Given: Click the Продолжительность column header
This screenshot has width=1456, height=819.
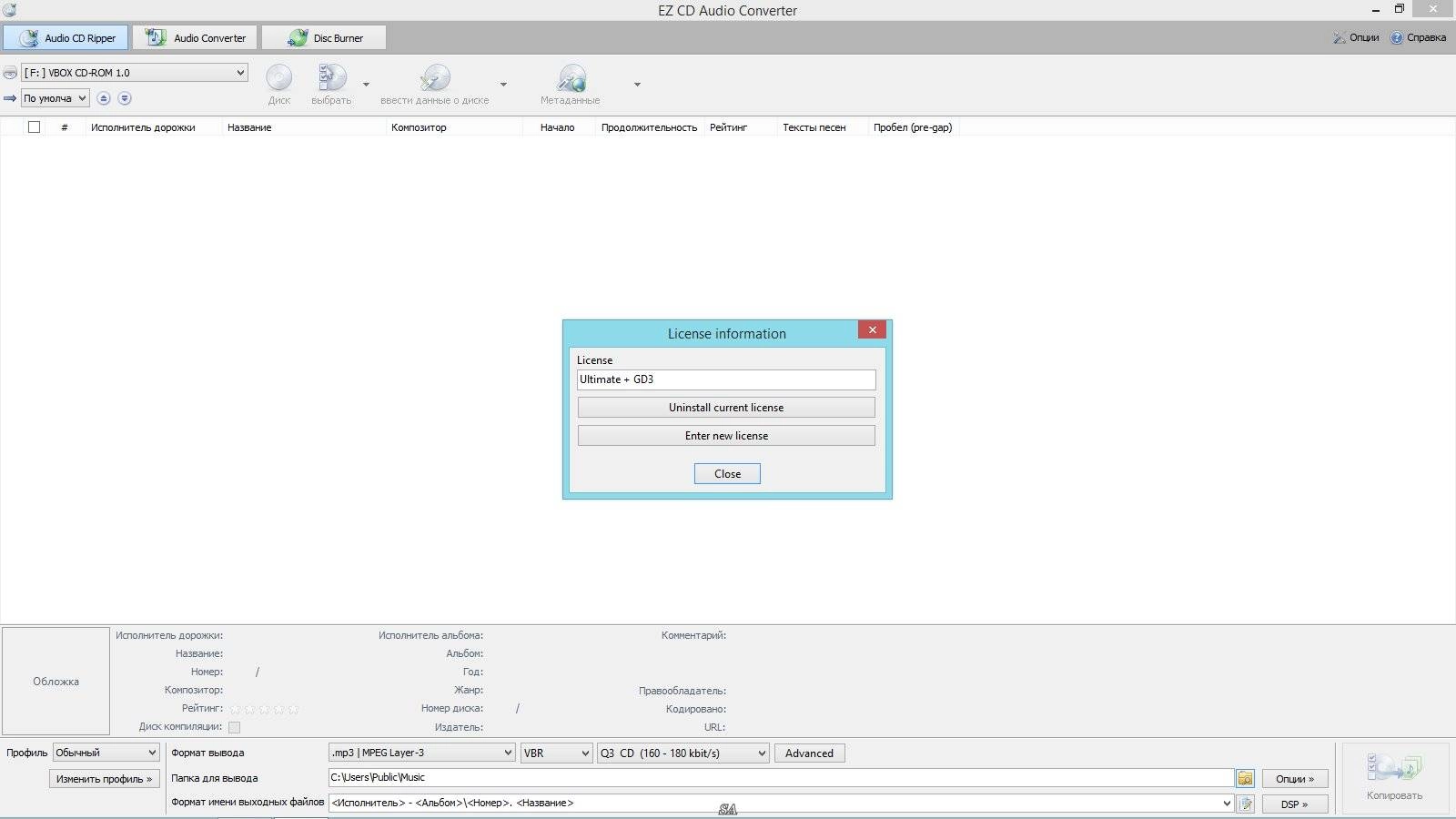Looking at the screenshot, I should coord(649,127).
